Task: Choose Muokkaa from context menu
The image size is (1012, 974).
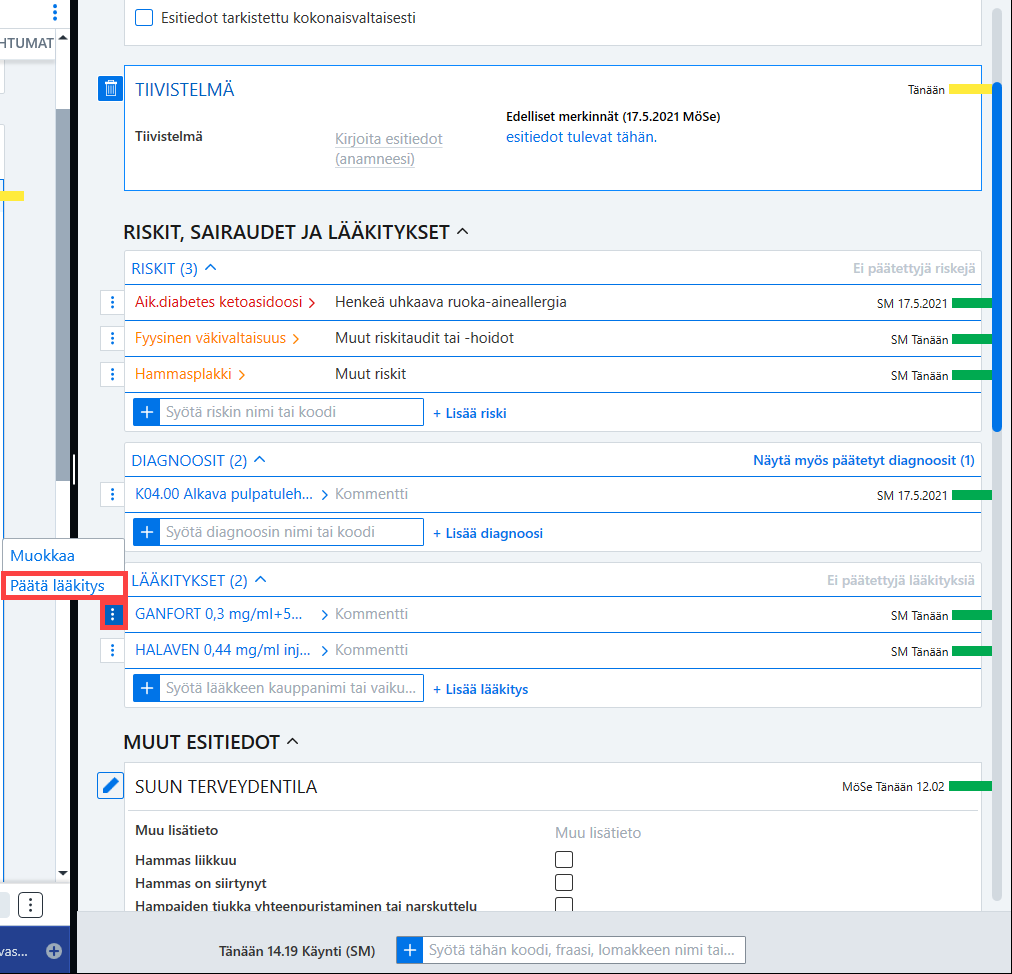Action: (x=43, y=556)
